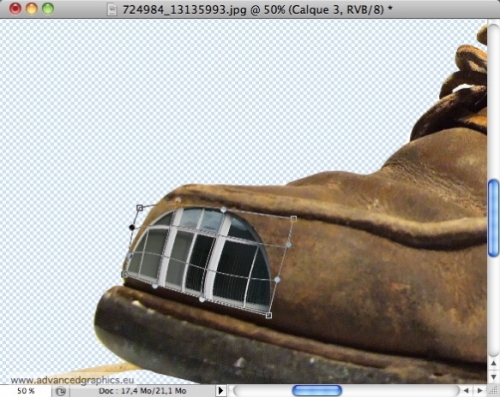500x397 pixels.
Task: Click the document proxy icon in title bar
Action: 112,9
